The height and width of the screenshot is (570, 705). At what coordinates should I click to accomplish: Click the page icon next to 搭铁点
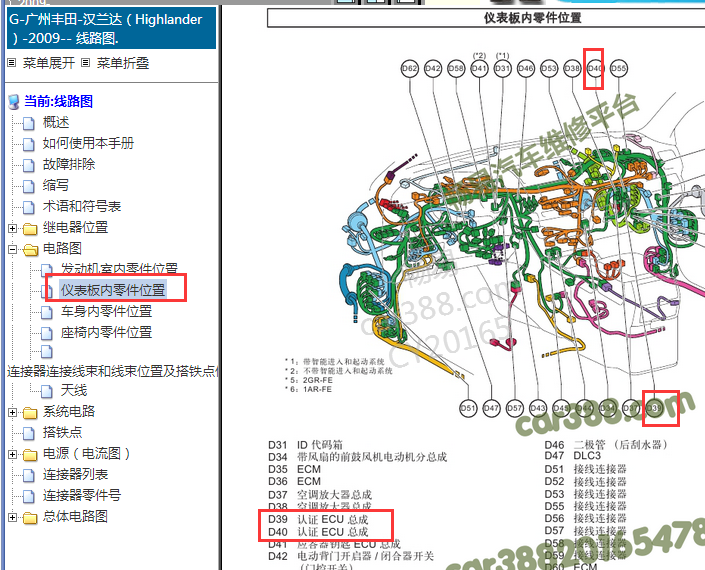pos(29,433)
